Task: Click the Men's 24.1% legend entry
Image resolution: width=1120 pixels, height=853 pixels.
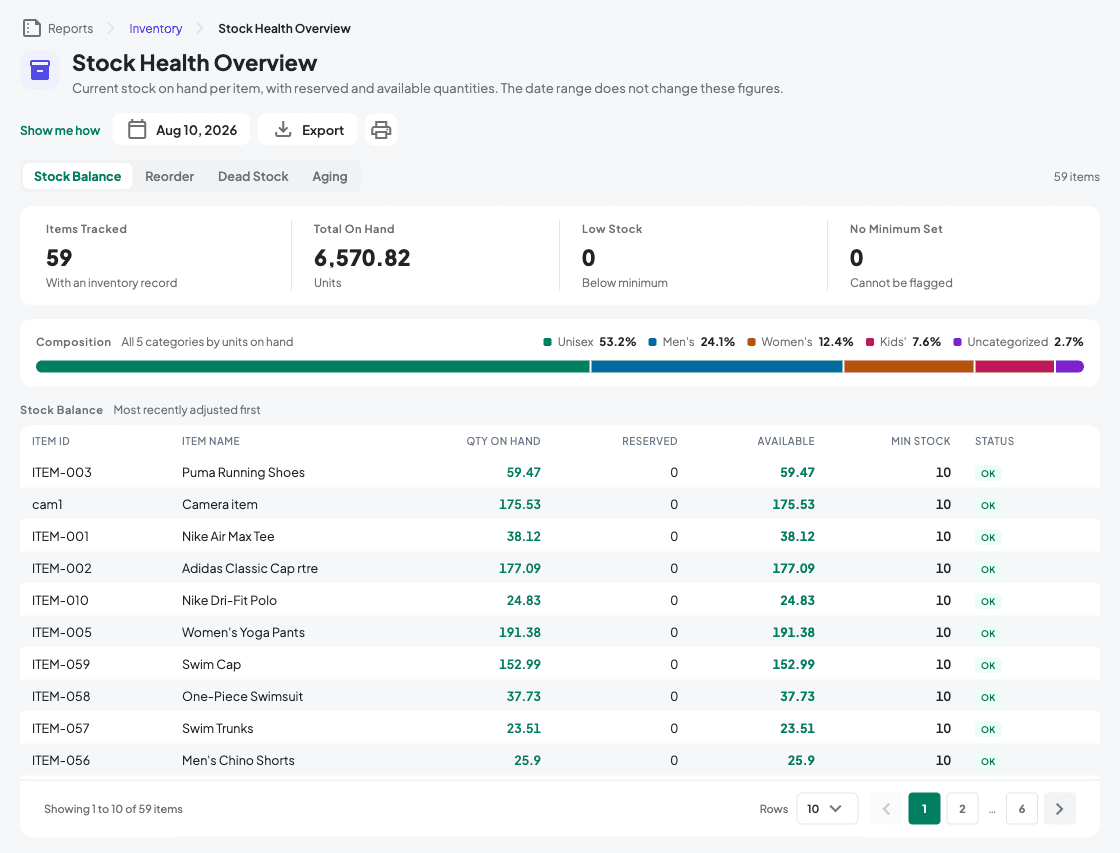Action: point(691,342)
